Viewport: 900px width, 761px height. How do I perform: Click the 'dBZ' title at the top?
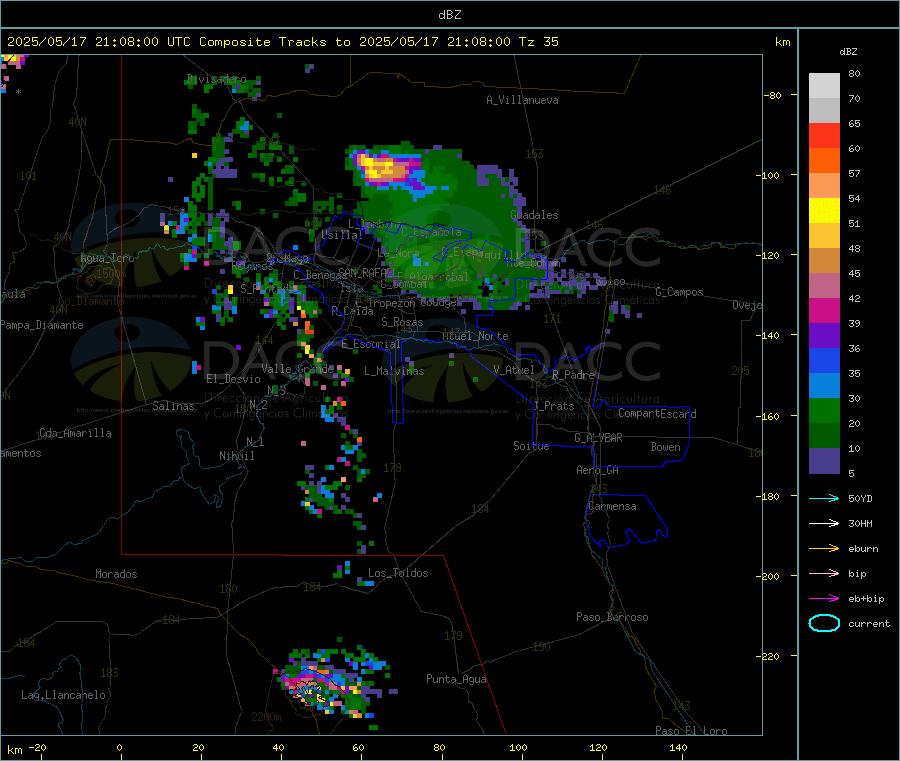(449, 15)
